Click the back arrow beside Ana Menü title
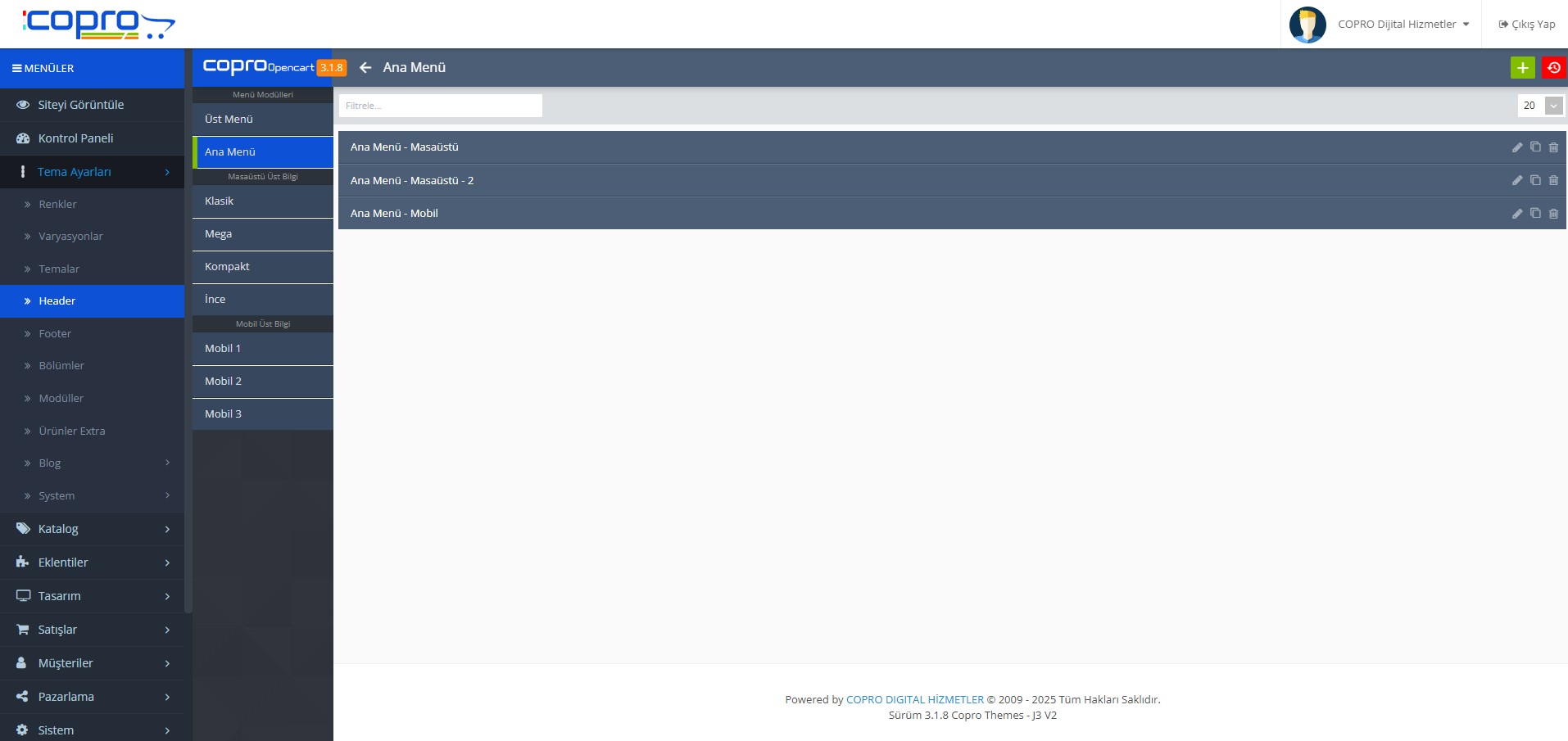1568x741 pixels. pos(365,68)
